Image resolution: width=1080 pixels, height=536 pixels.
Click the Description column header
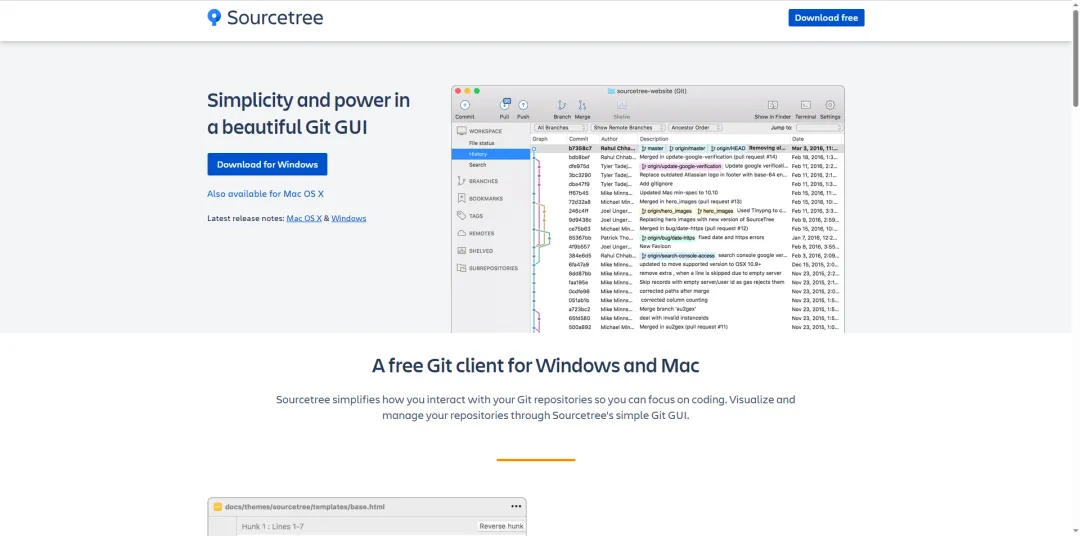point(654,139)
